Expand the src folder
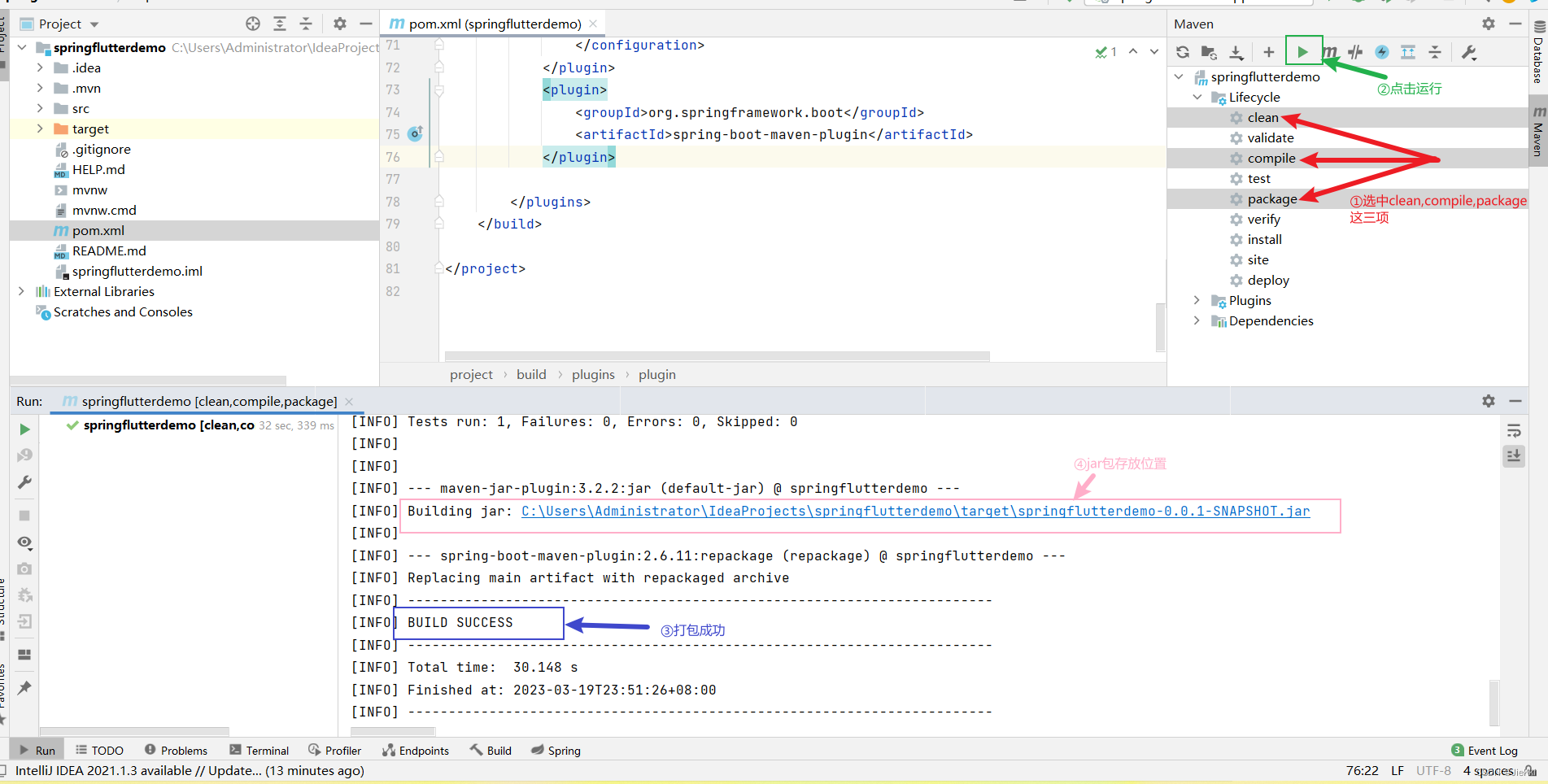 (40, 108)
